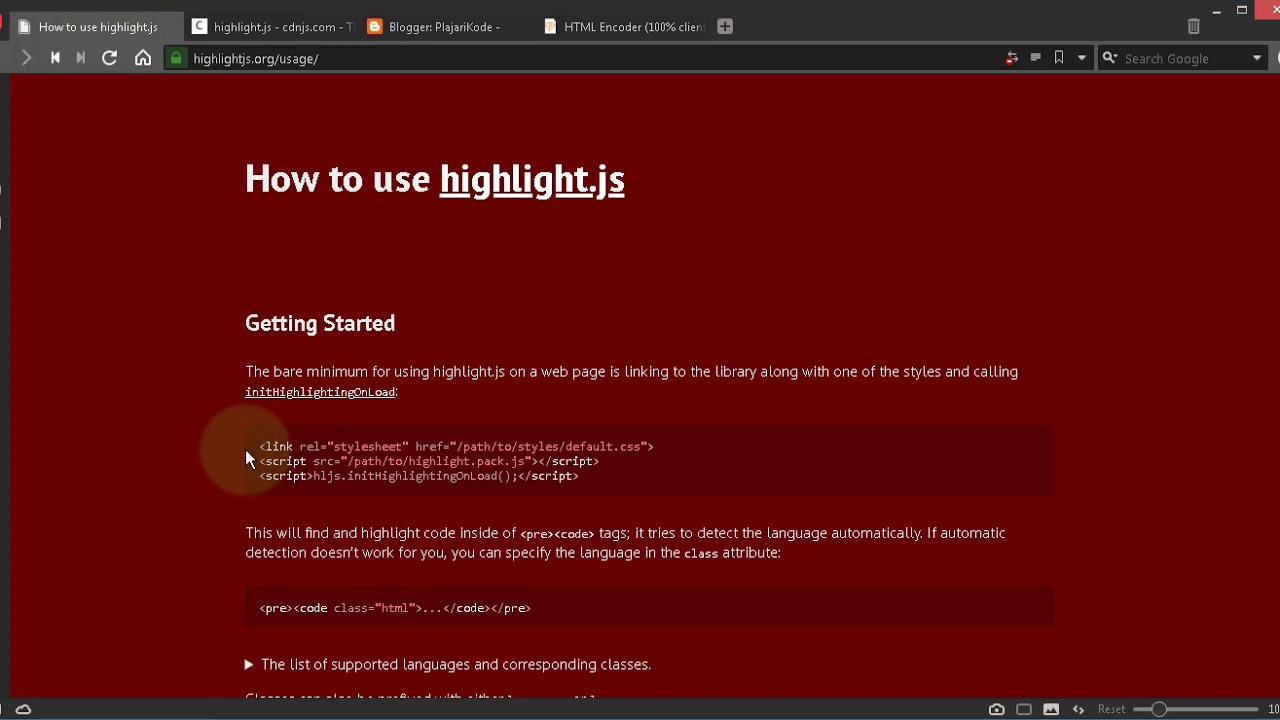Go to the browser home page

coord(143,58)
